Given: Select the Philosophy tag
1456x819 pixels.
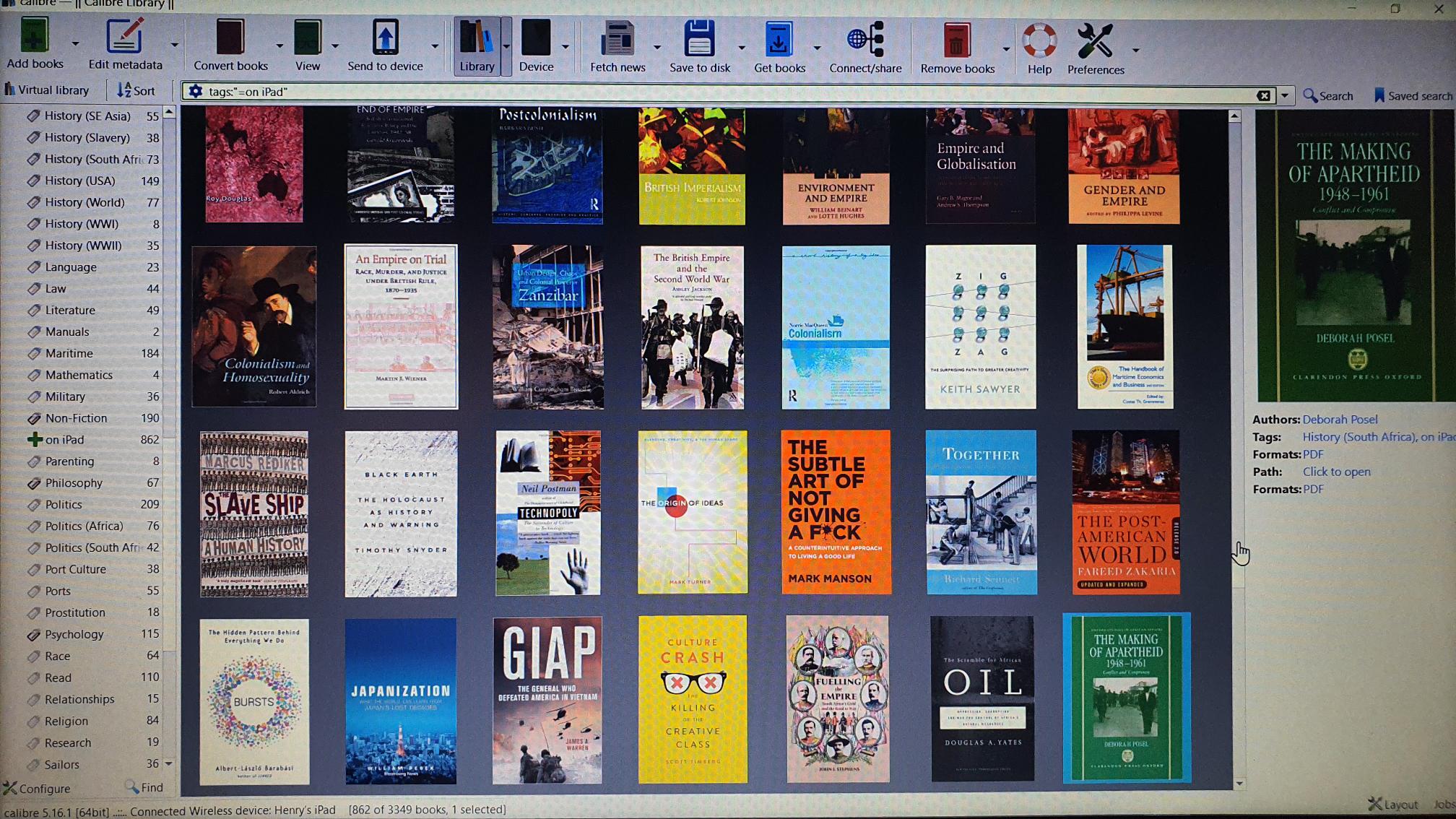Looking at the screenshot, I should point(74,482).
